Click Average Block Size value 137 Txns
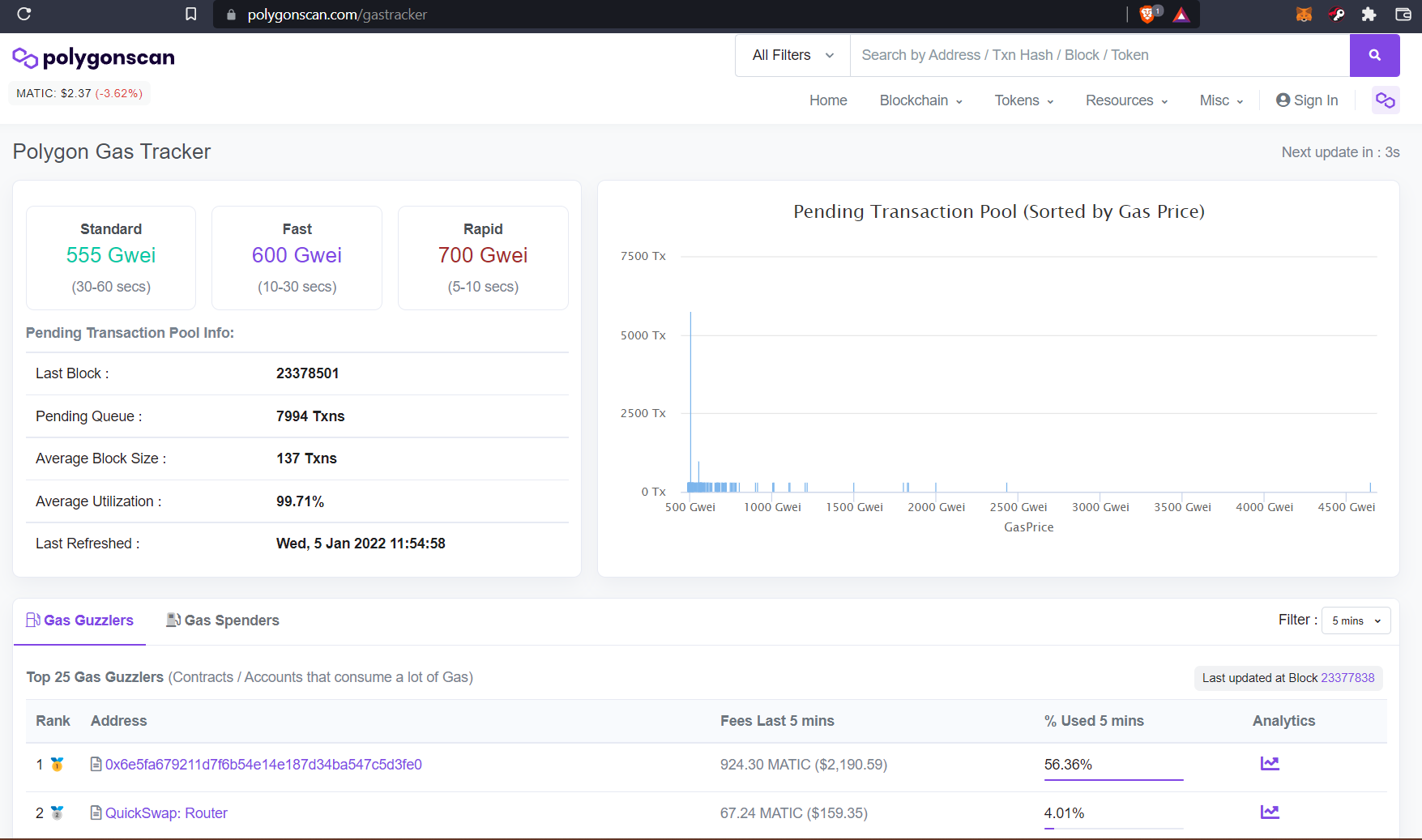 tap(306, 458)
